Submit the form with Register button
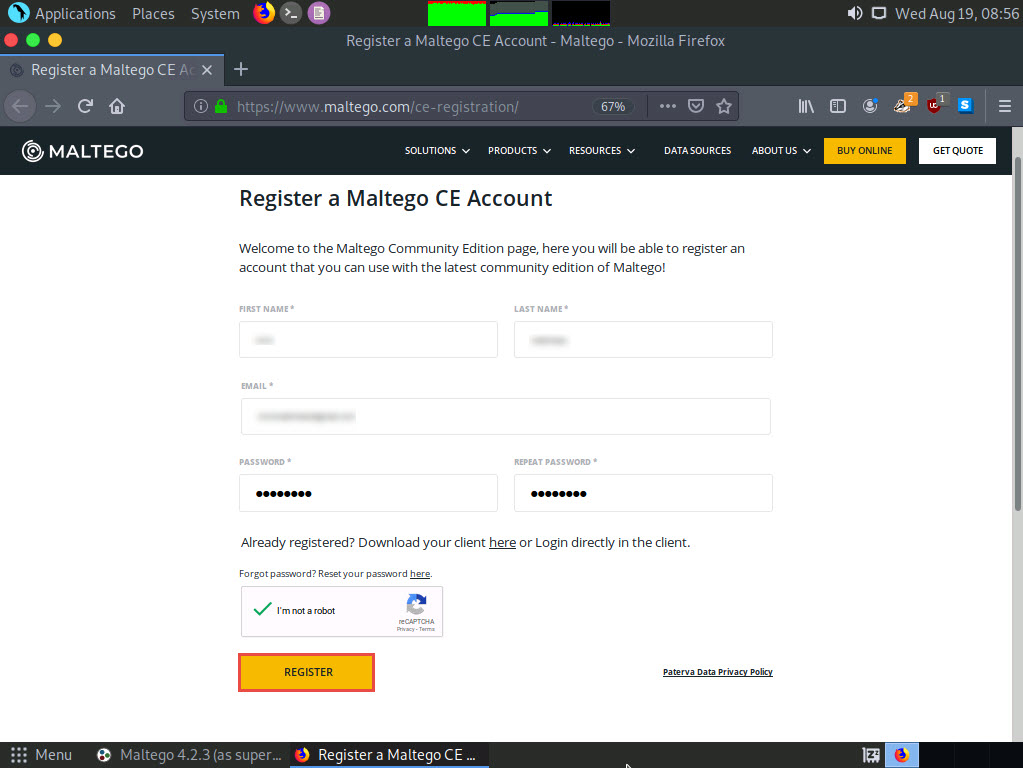The width and height of the screenshot is (1023, 768). (307, 672)
